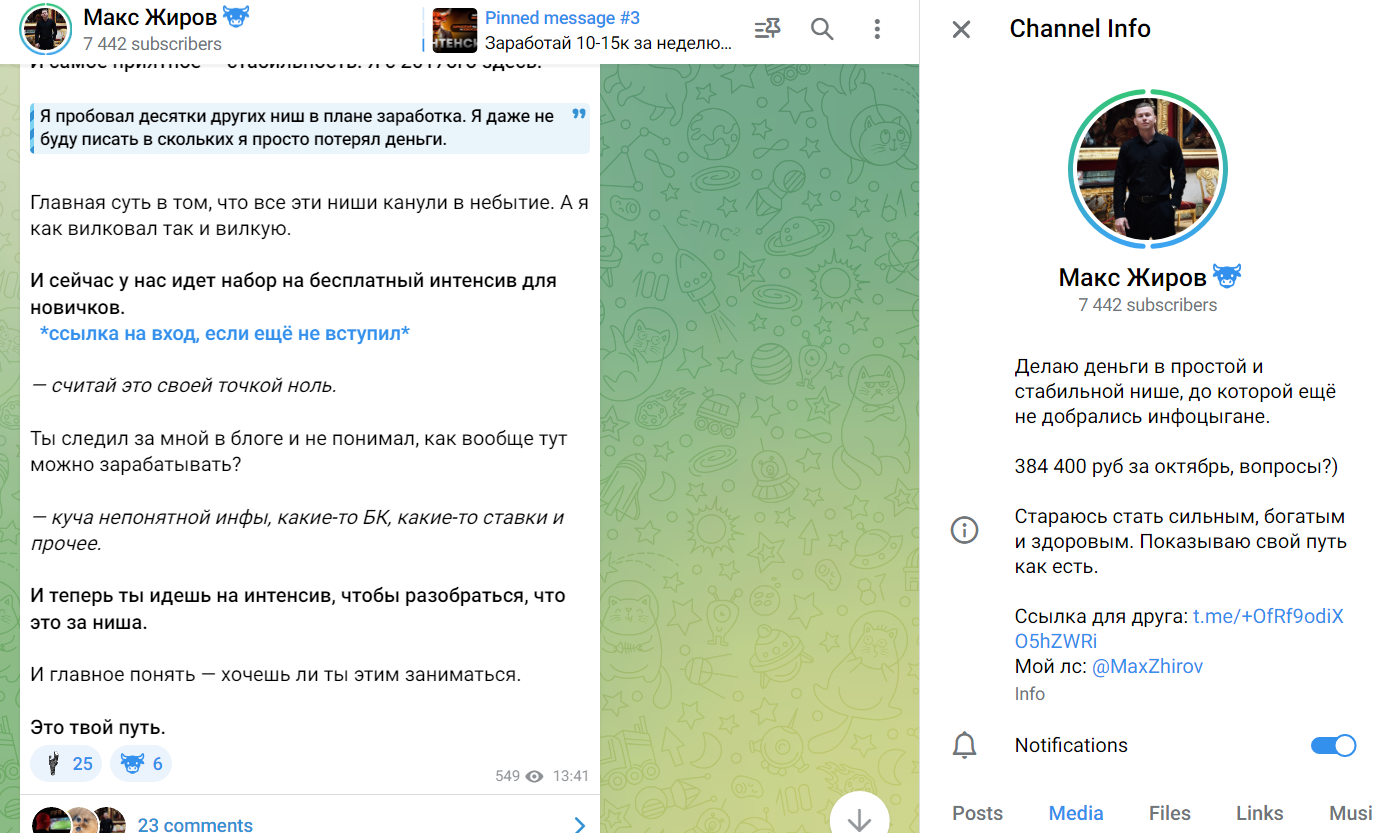Image resolution: width=1373 pixels, height=833 pixels.
Task: Expand the 23 comments thread arrow
Action: click(x=579, y=824)
